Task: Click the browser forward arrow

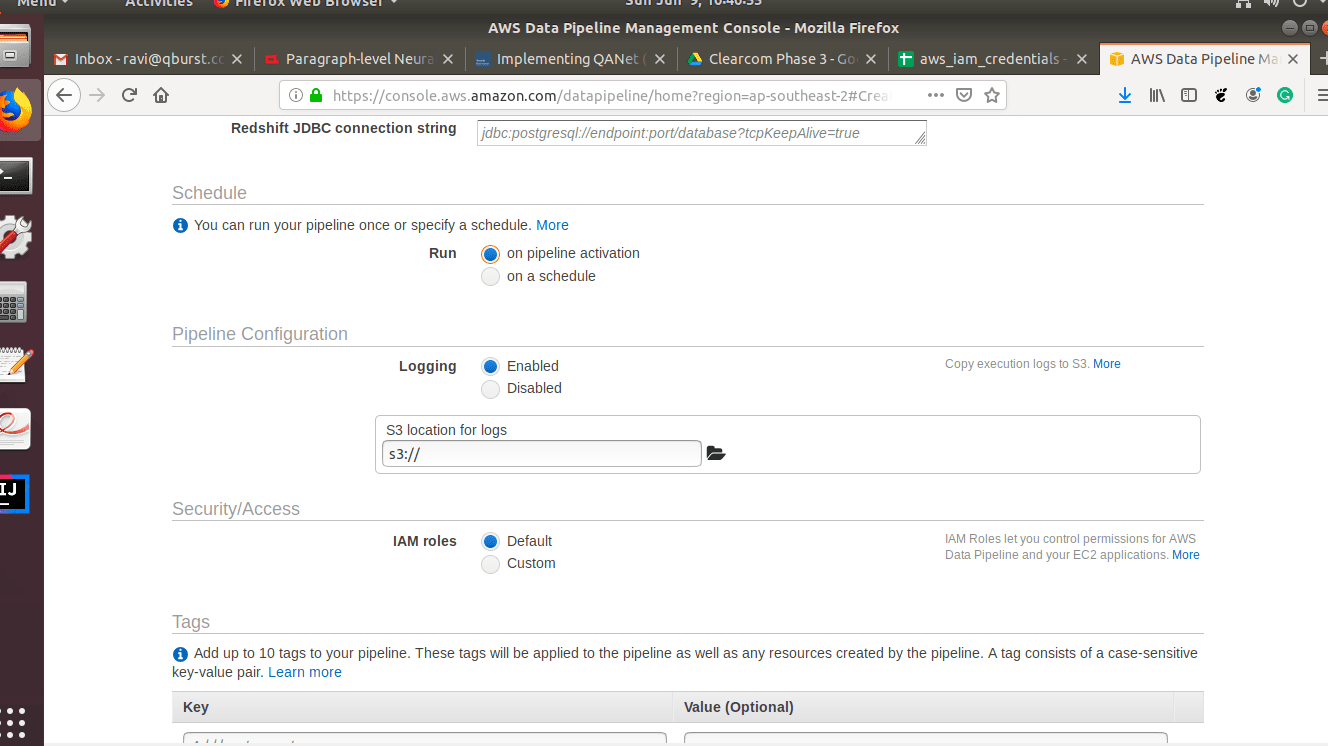Action: pyautogui.click(x=97, y=95)
